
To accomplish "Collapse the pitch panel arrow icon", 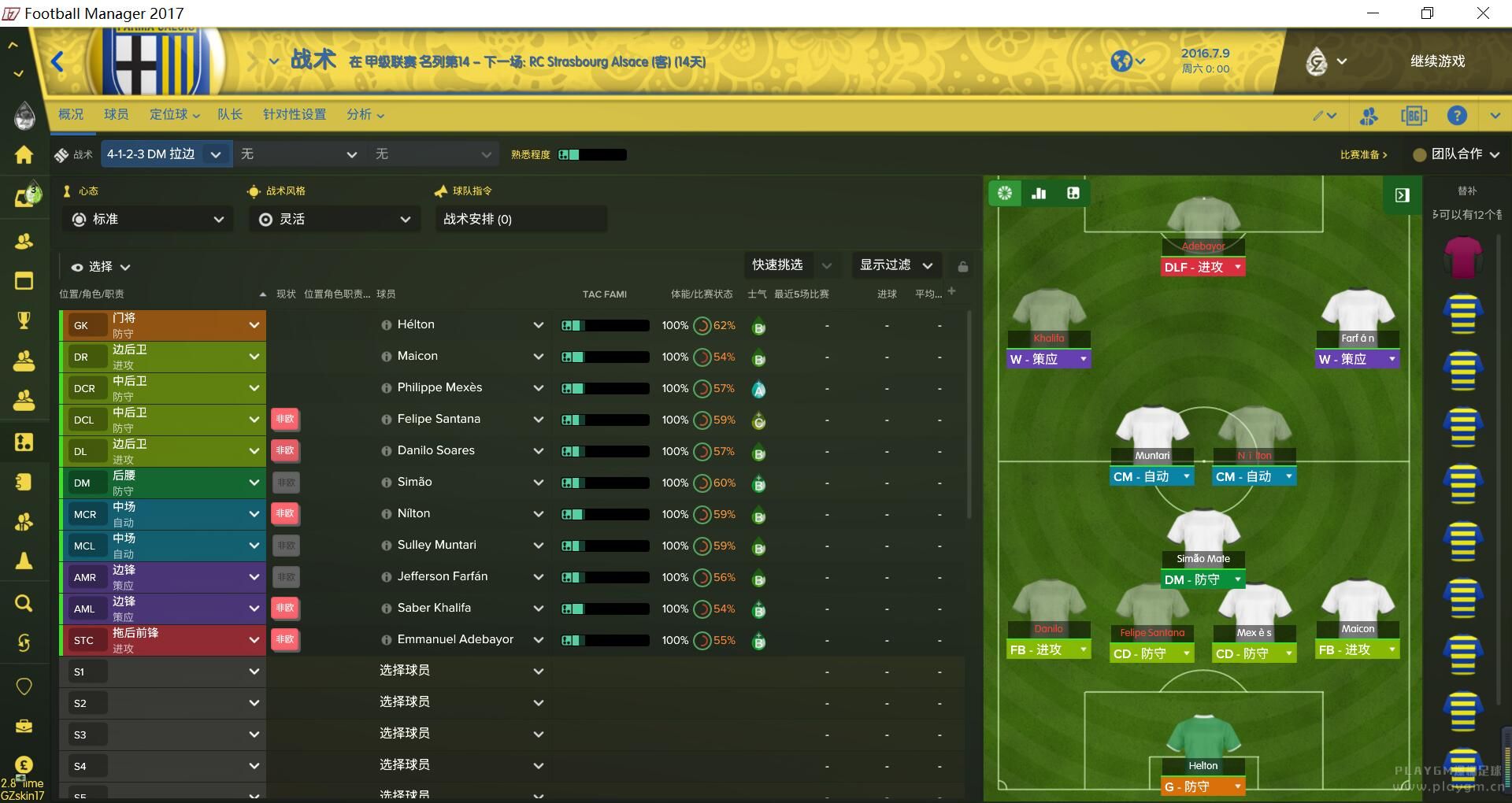I will click(x=1402, y=195).
